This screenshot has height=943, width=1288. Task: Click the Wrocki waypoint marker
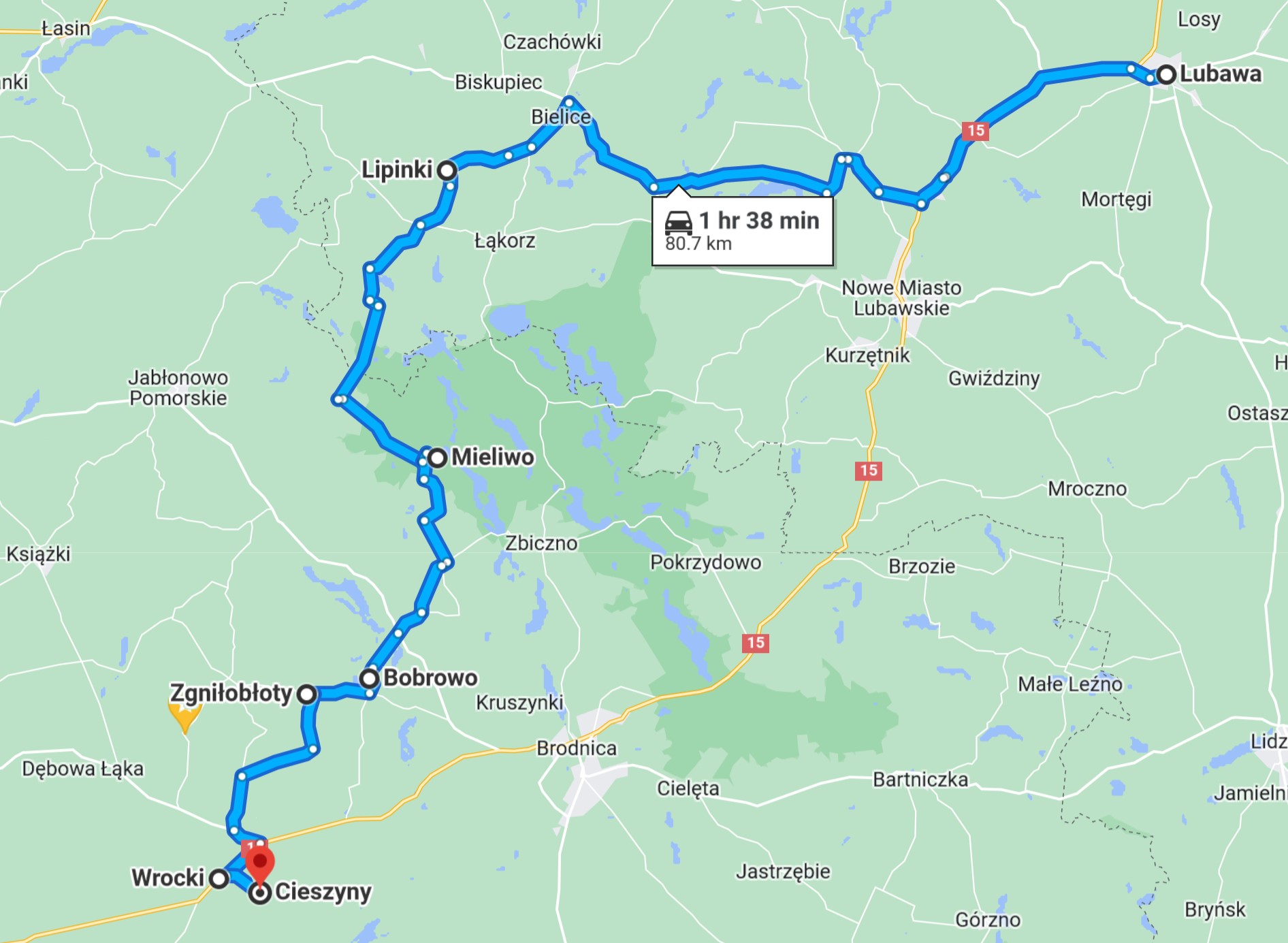tap(219, 878)
